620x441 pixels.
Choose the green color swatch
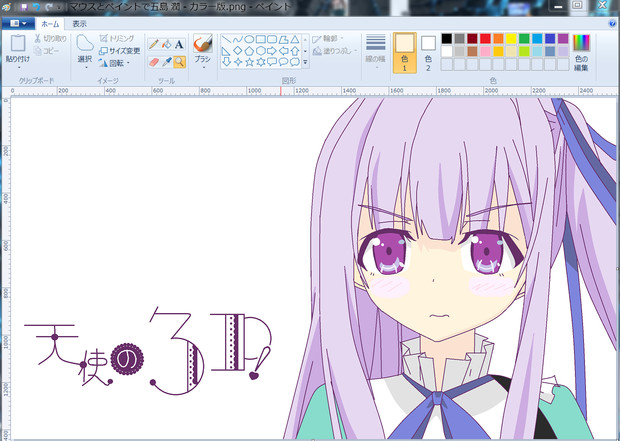(x=524, y=38)
